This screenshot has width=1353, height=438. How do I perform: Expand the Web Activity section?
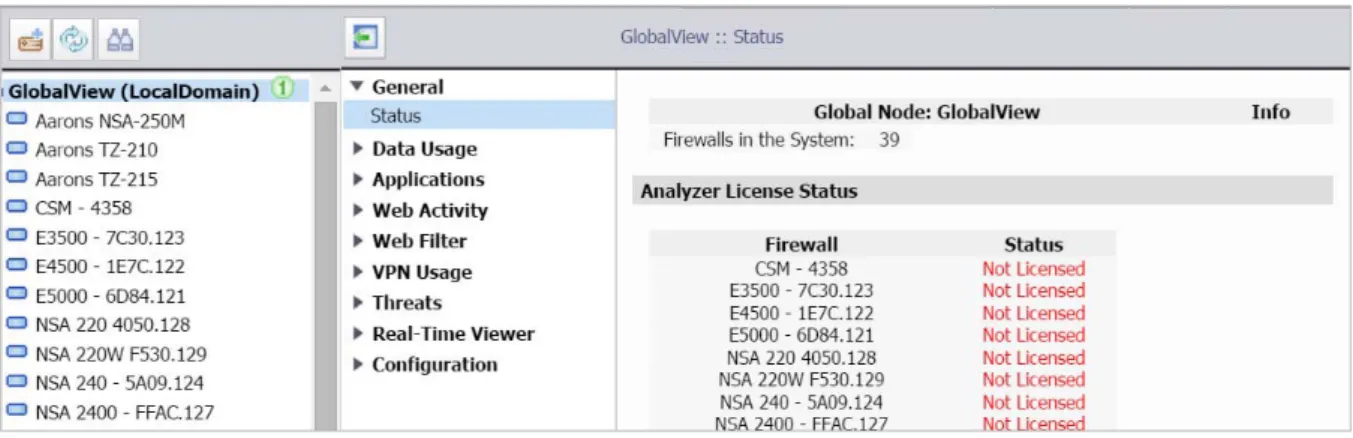(x=358, y=211)
